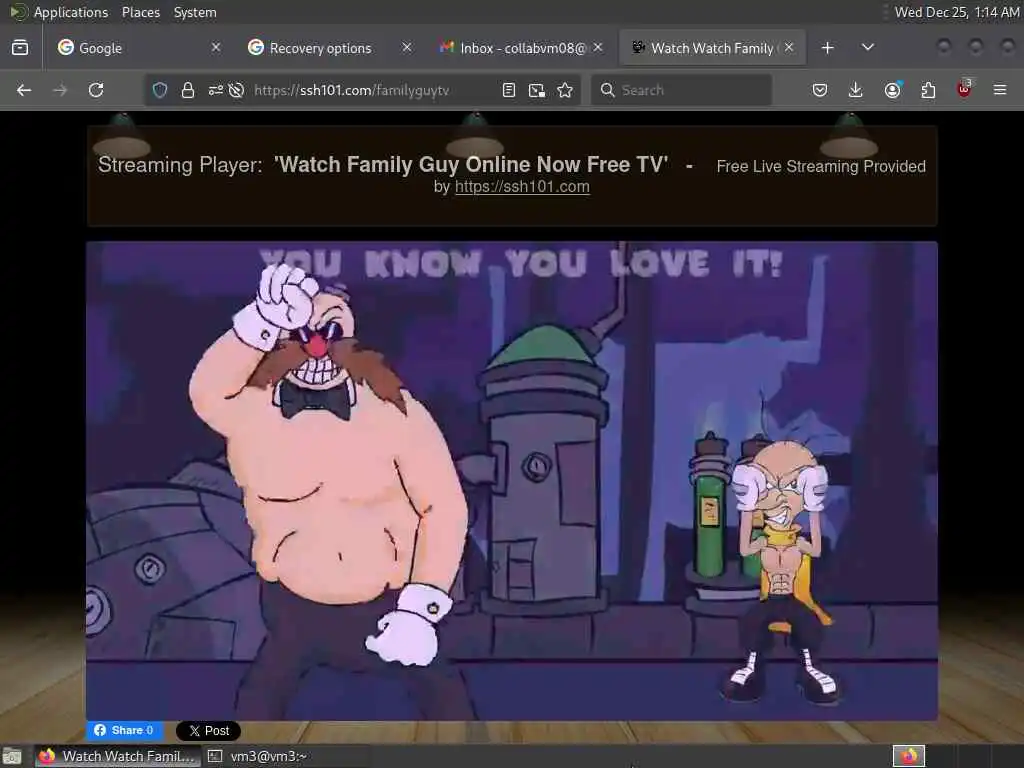Screen dimensions: 1024x768
Task: Click the Facebook Share button
Action: (x=125, y=730)
